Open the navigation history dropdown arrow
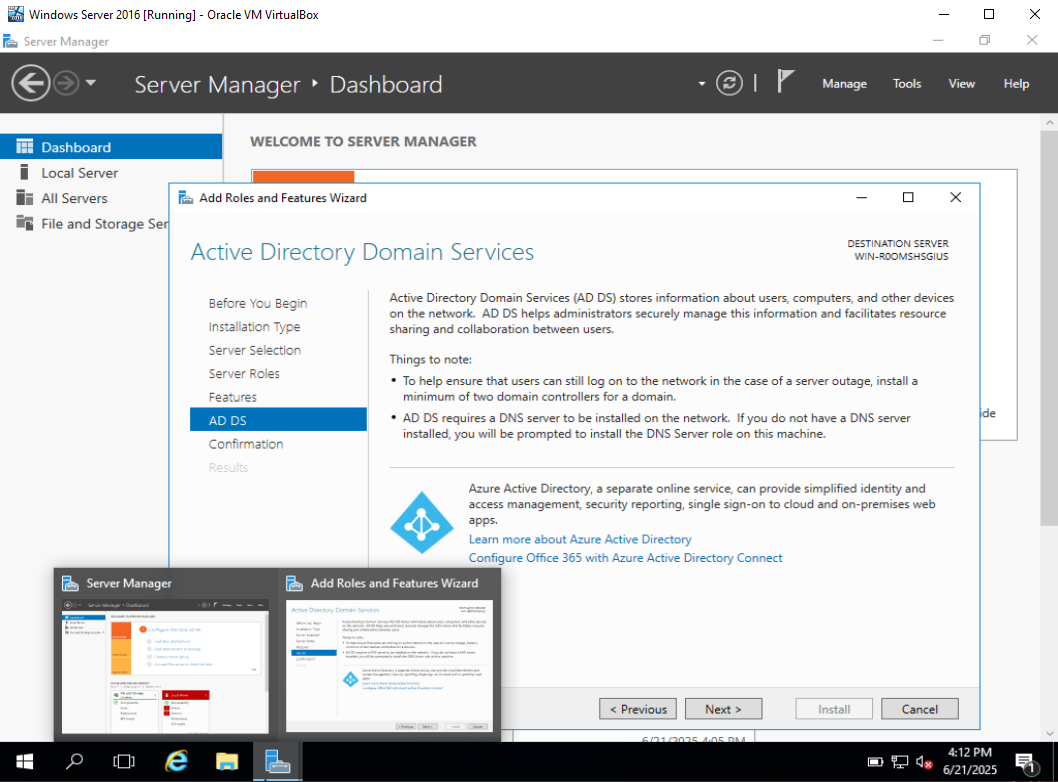The image size is (1058, 782). [91, 83]
